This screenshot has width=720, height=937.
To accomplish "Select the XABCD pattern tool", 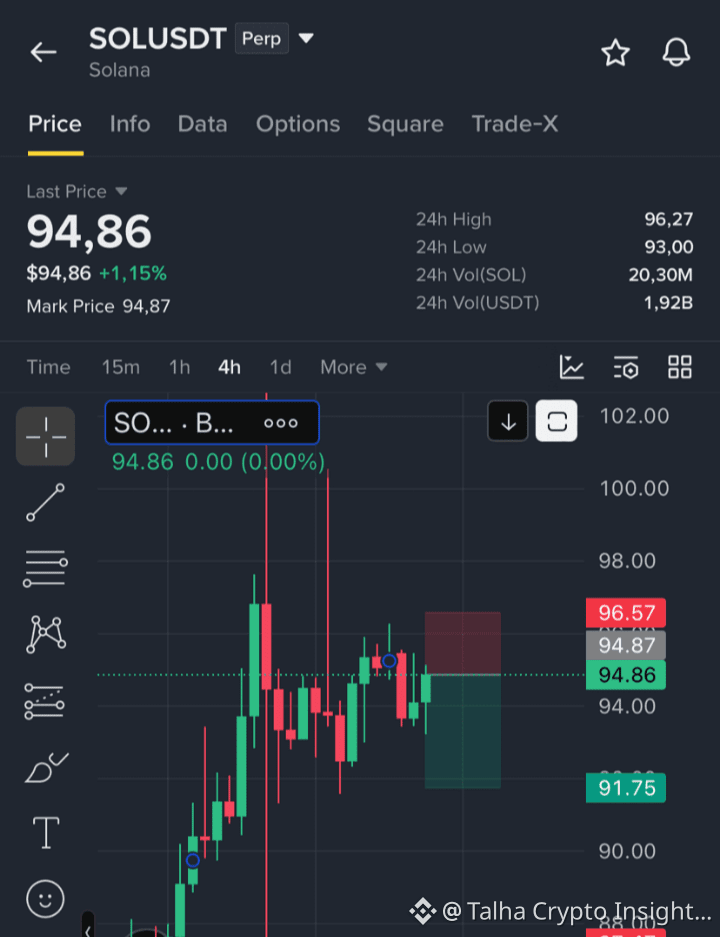I will [x=46, y=634].
